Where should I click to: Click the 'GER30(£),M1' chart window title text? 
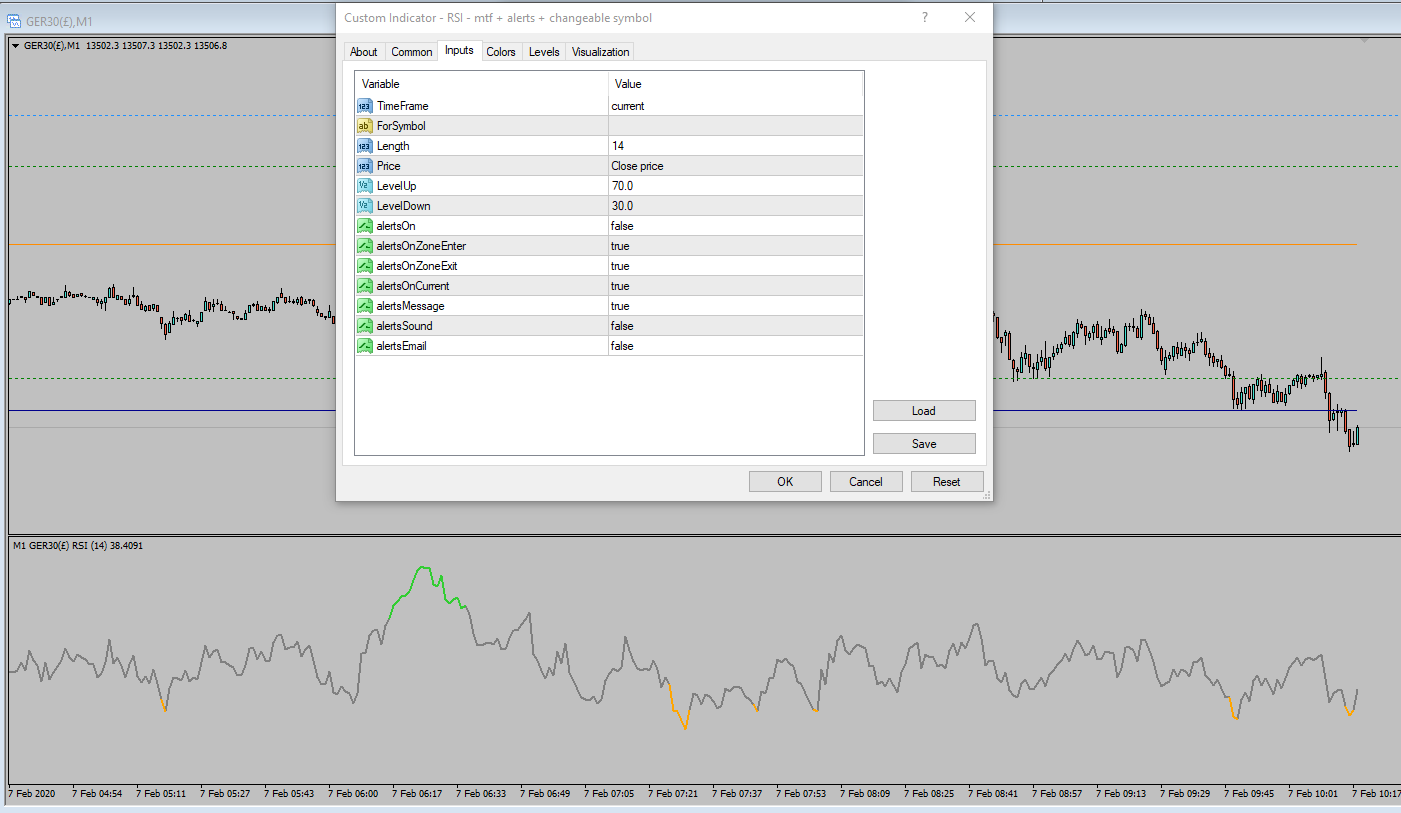click(59, 21)
